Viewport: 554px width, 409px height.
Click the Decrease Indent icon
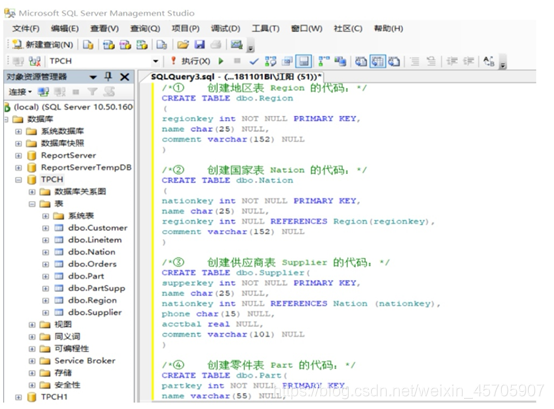point(452,61)
